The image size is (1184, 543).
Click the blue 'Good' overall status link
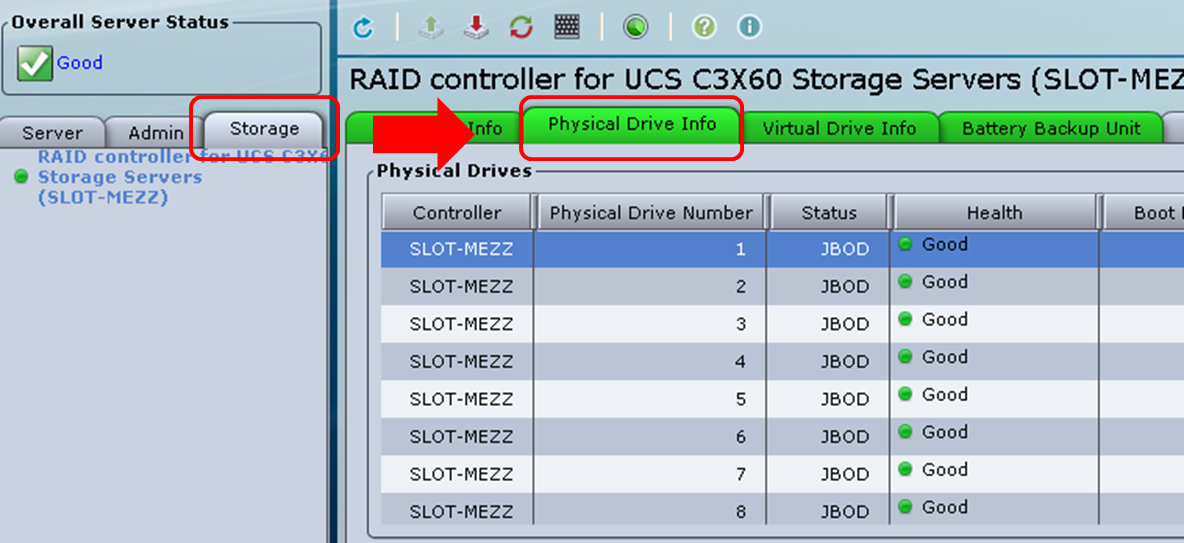pyautogui.click(x=80, y=63)
